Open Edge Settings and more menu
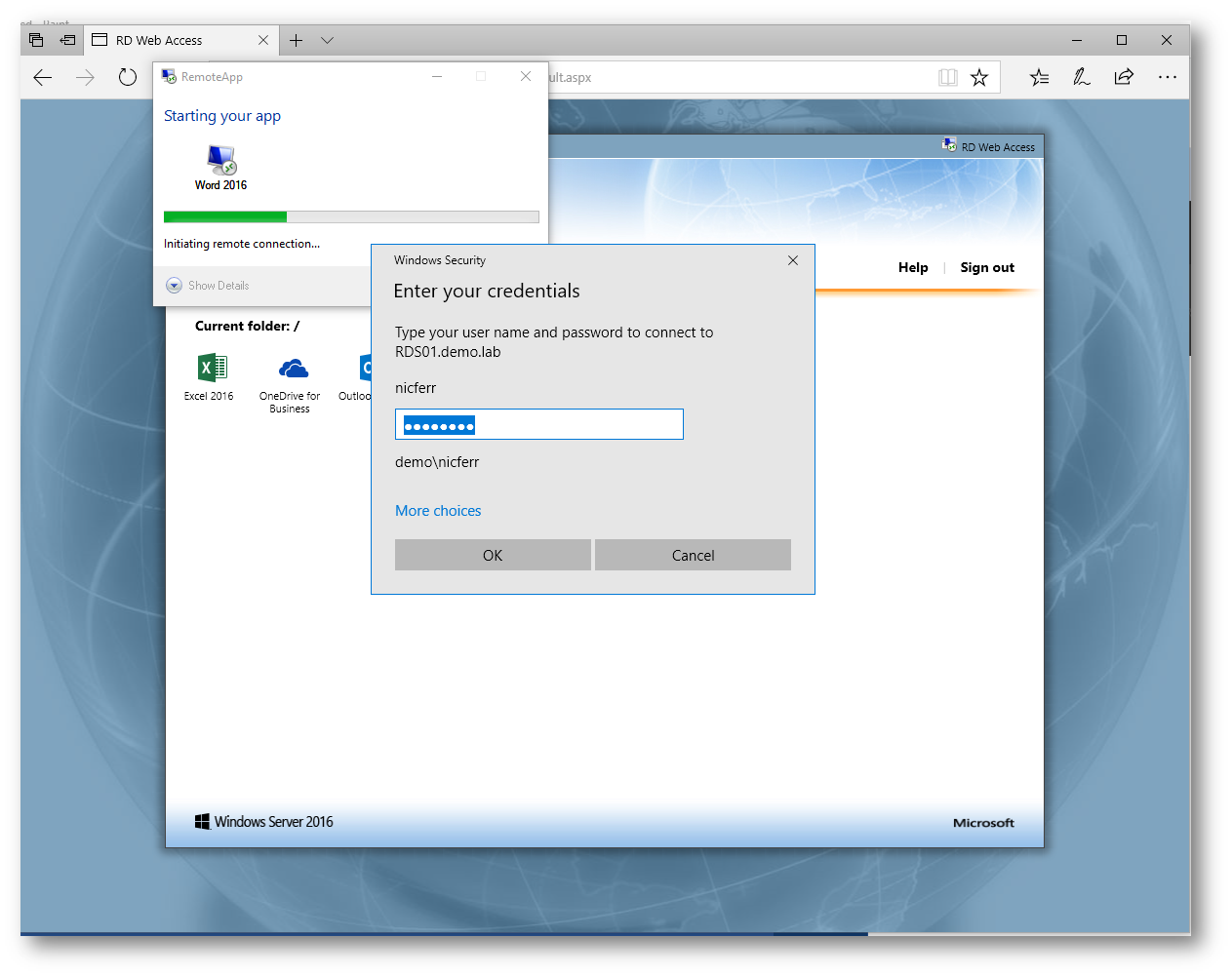This screenshot has height=977, width=1232. click(1167, 77)
